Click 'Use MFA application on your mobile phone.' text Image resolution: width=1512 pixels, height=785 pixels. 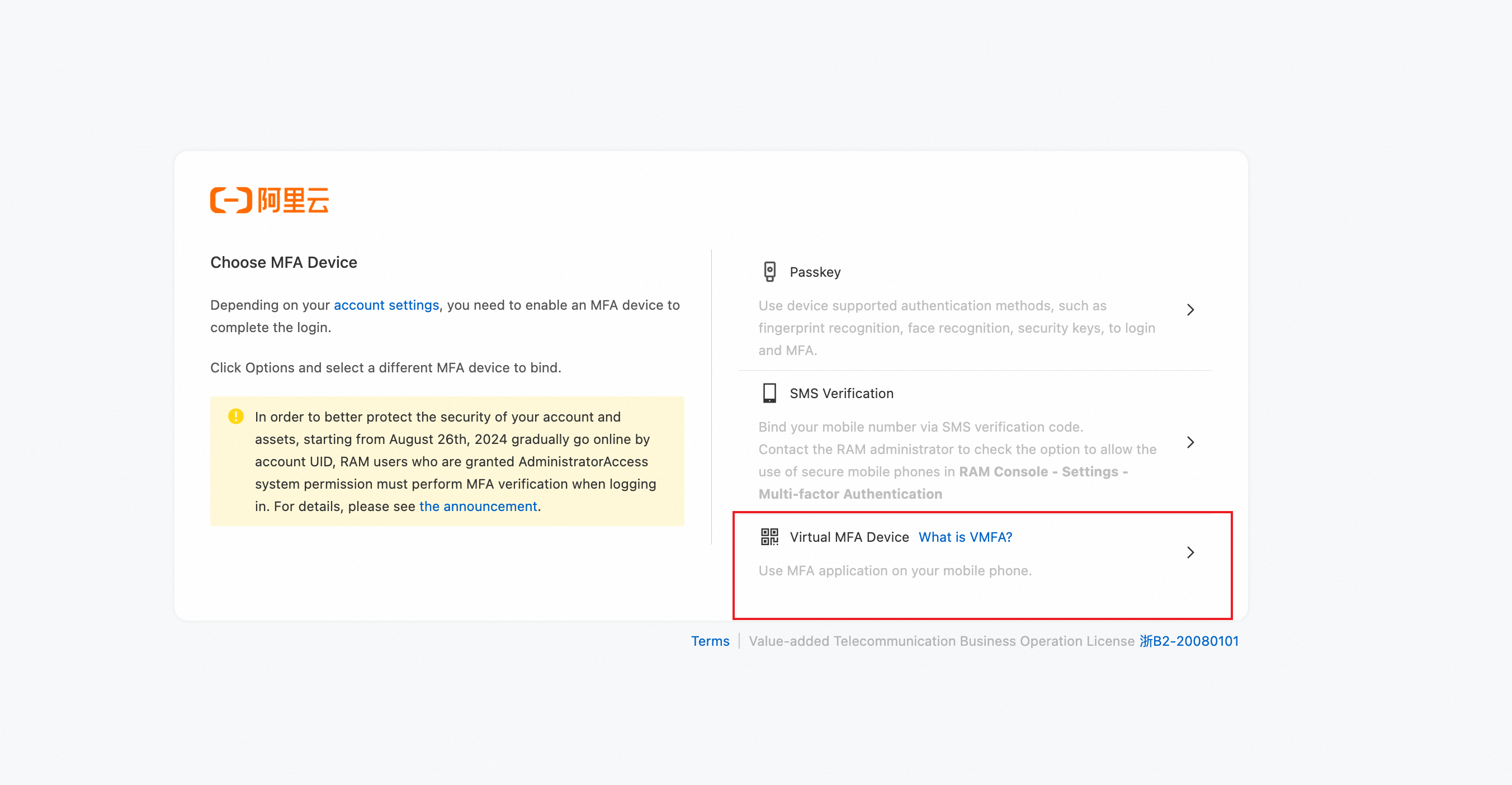895,571
